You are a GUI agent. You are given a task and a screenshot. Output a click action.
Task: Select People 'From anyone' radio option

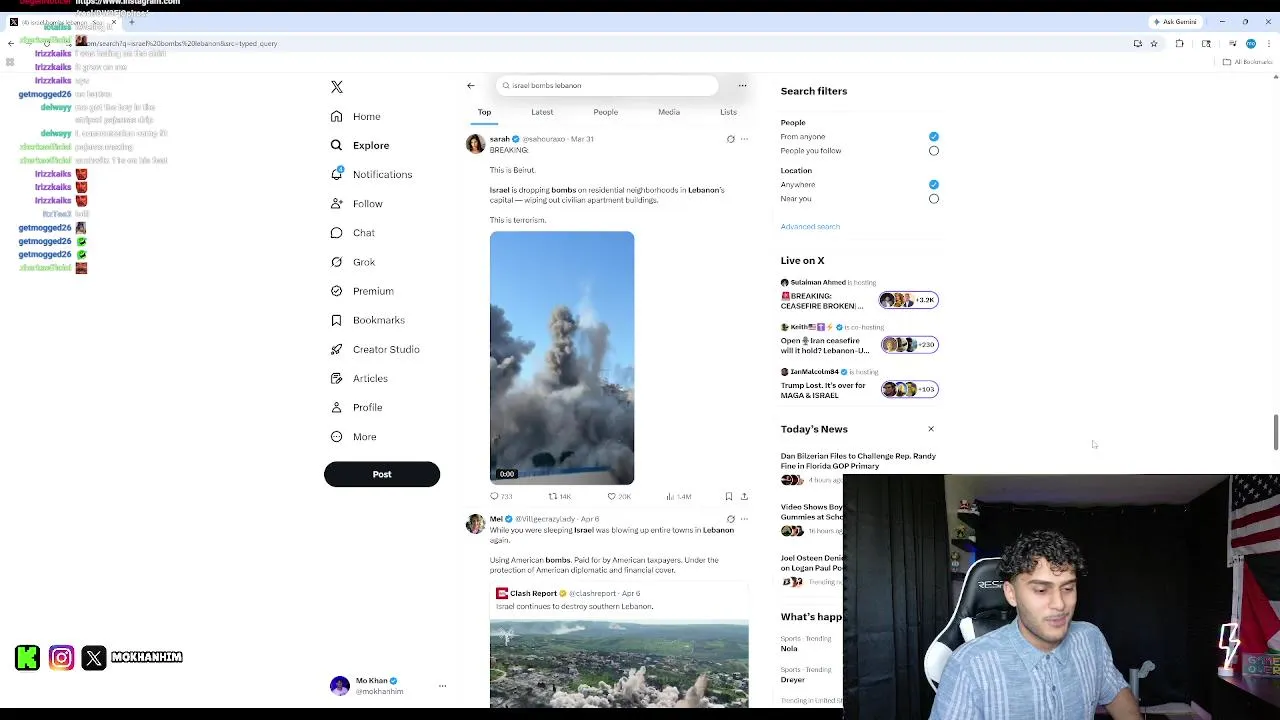[933, 137]
